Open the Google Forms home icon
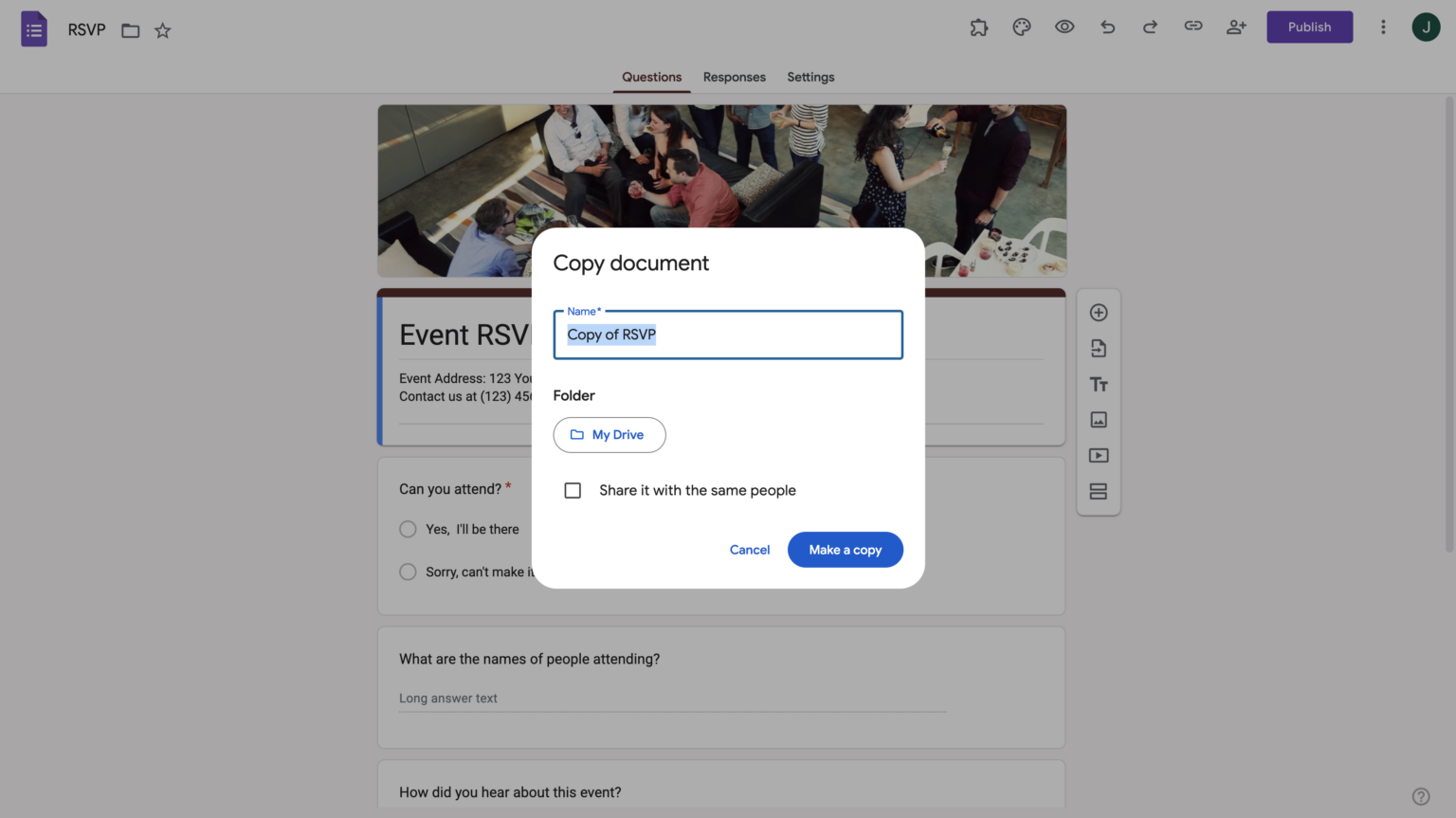This screenshot has height=818, width=1456. 33,28
